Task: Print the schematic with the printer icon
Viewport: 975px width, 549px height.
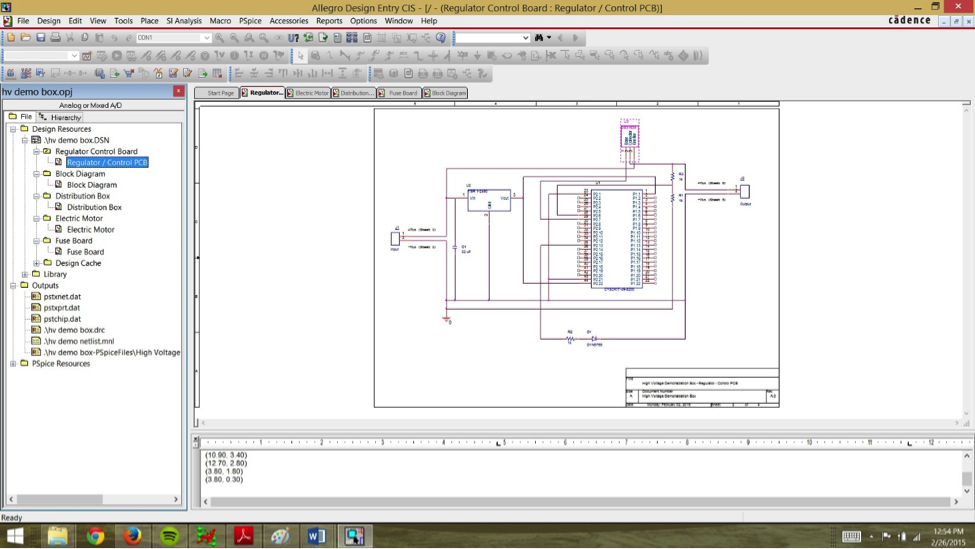Action: tap(55, 37)
